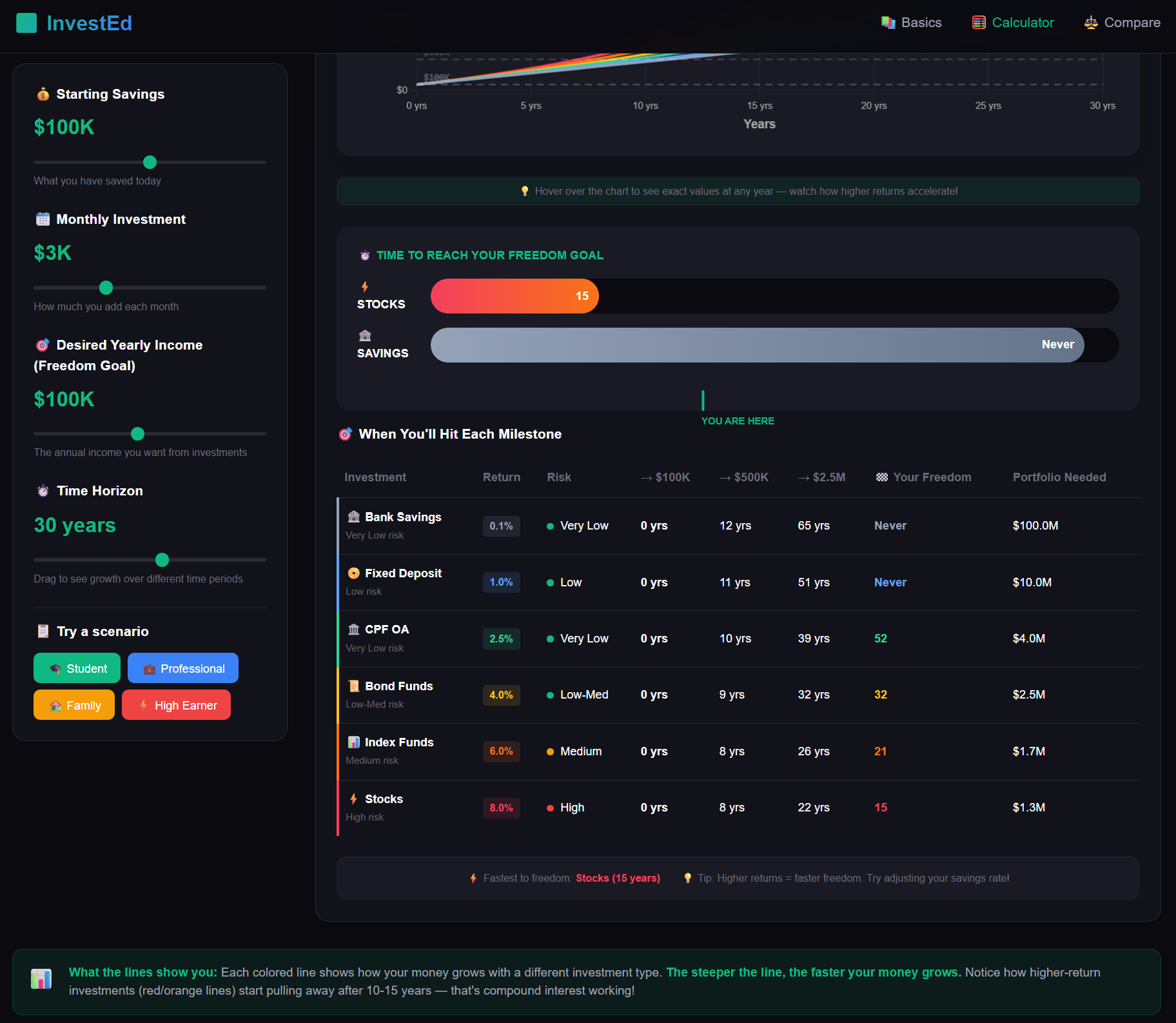1176x1023 pixels.
Task: Click the Try a scenario clipboard icon
Action: (43, 631)
